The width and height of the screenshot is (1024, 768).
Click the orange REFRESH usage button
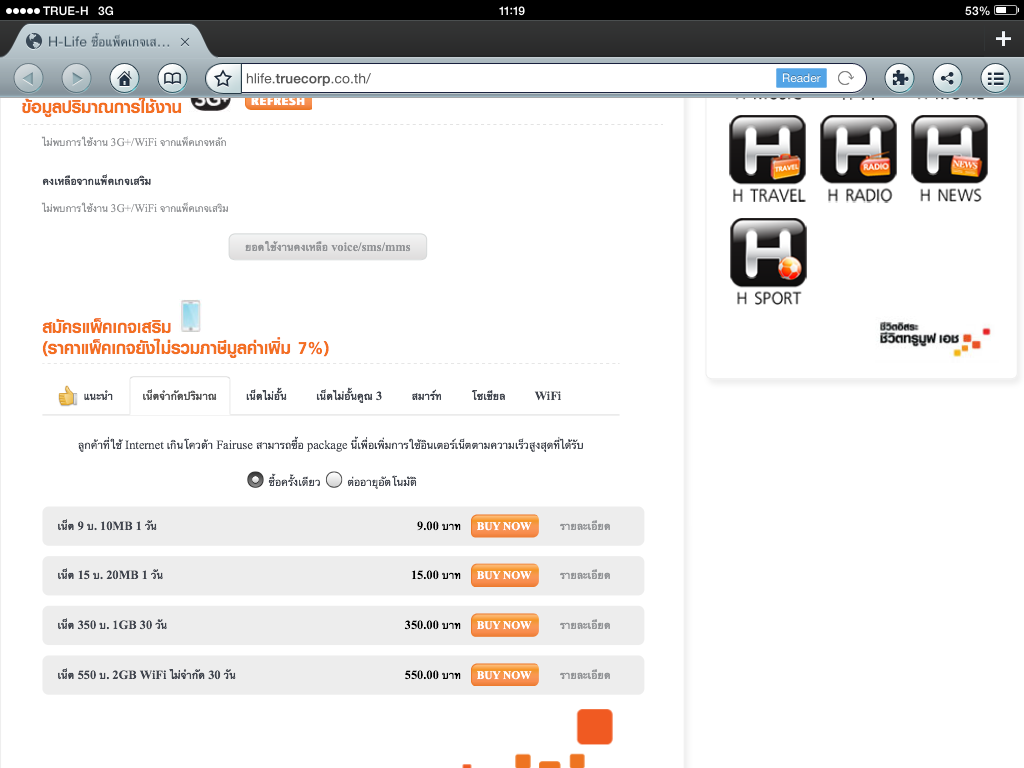(278, 101)
